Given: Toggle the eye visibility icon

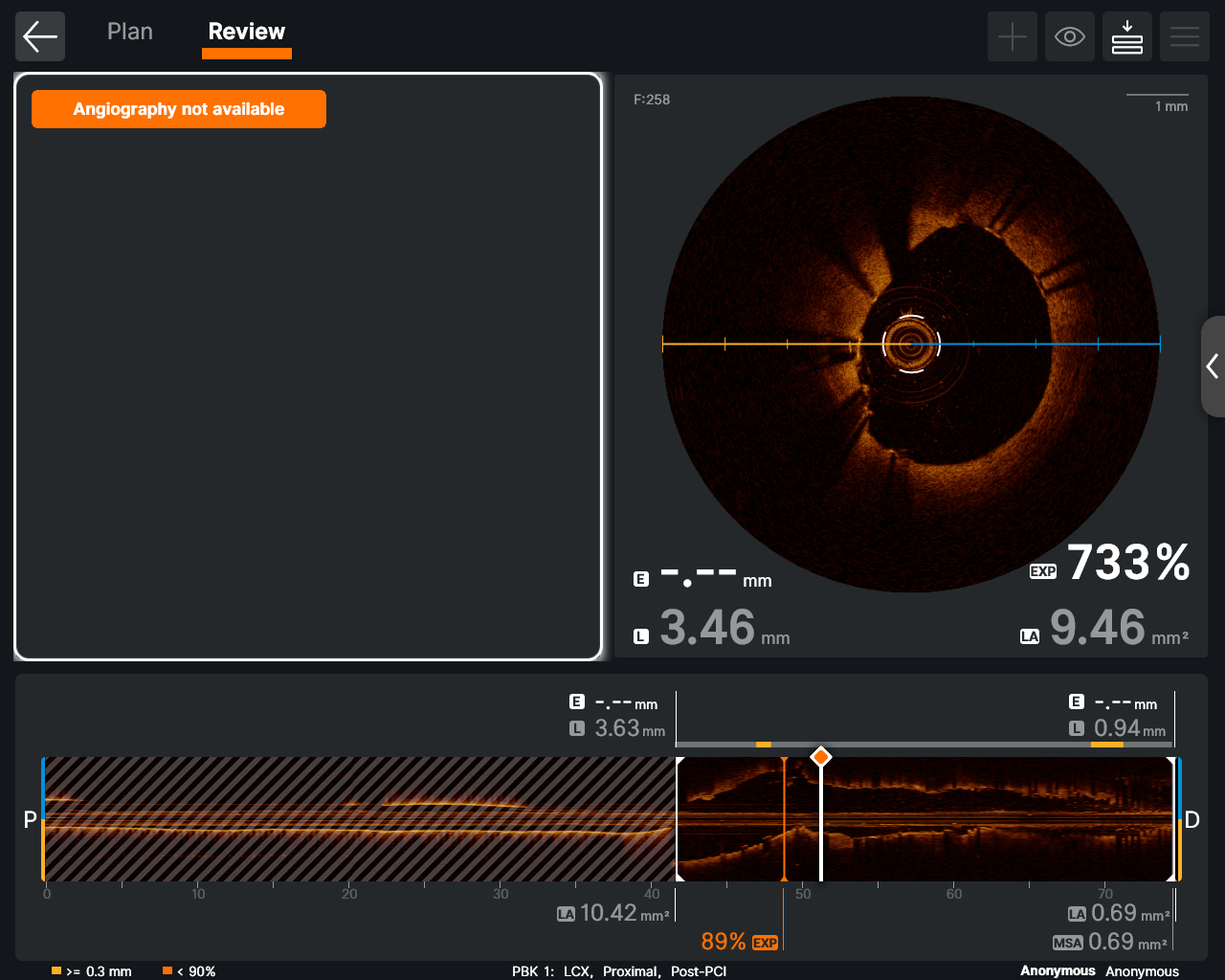Looking at the screenshot, I should [1069, 36].
